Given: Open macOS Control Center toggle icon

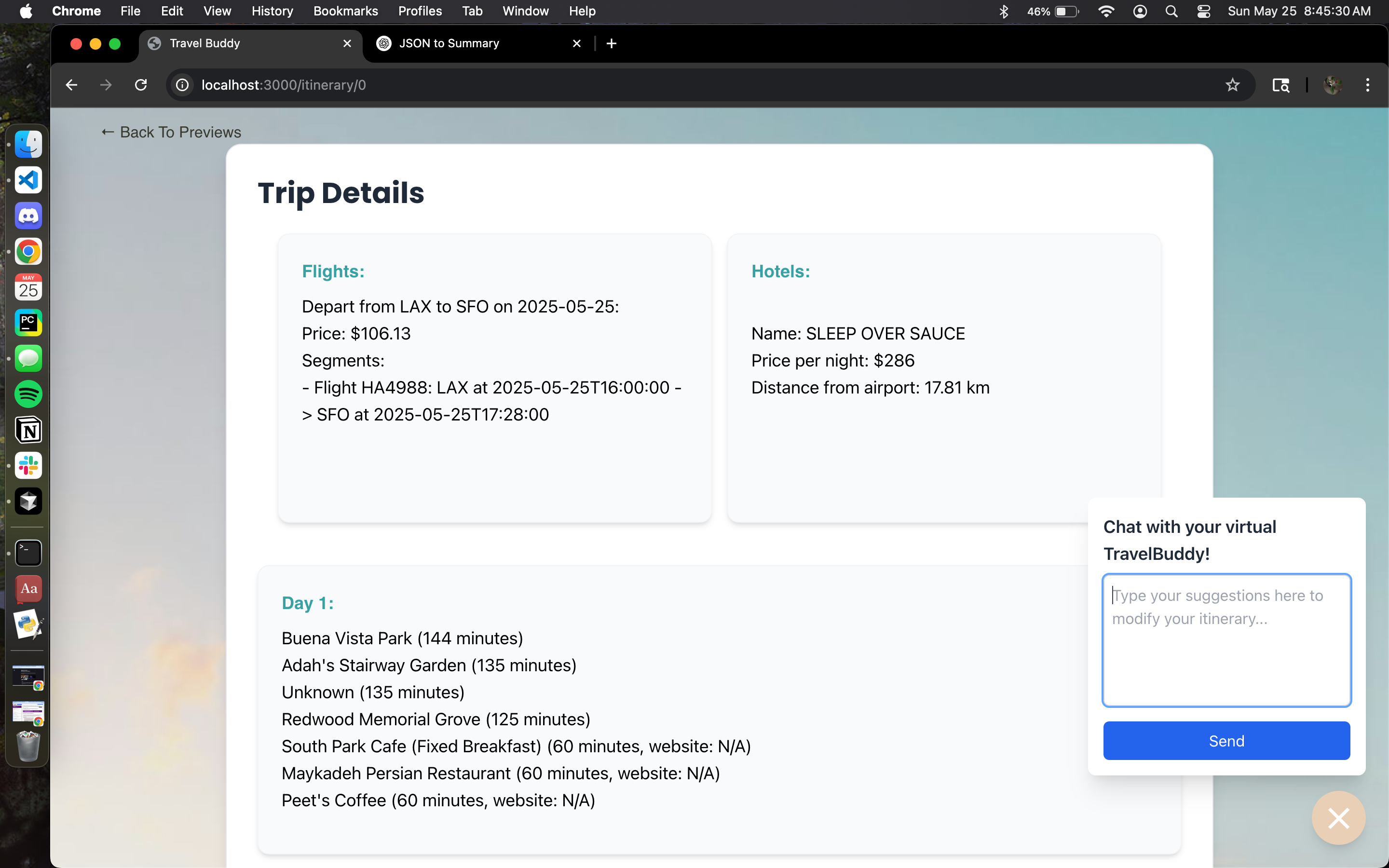Looking at the screenshot, I should [1203, 11].
